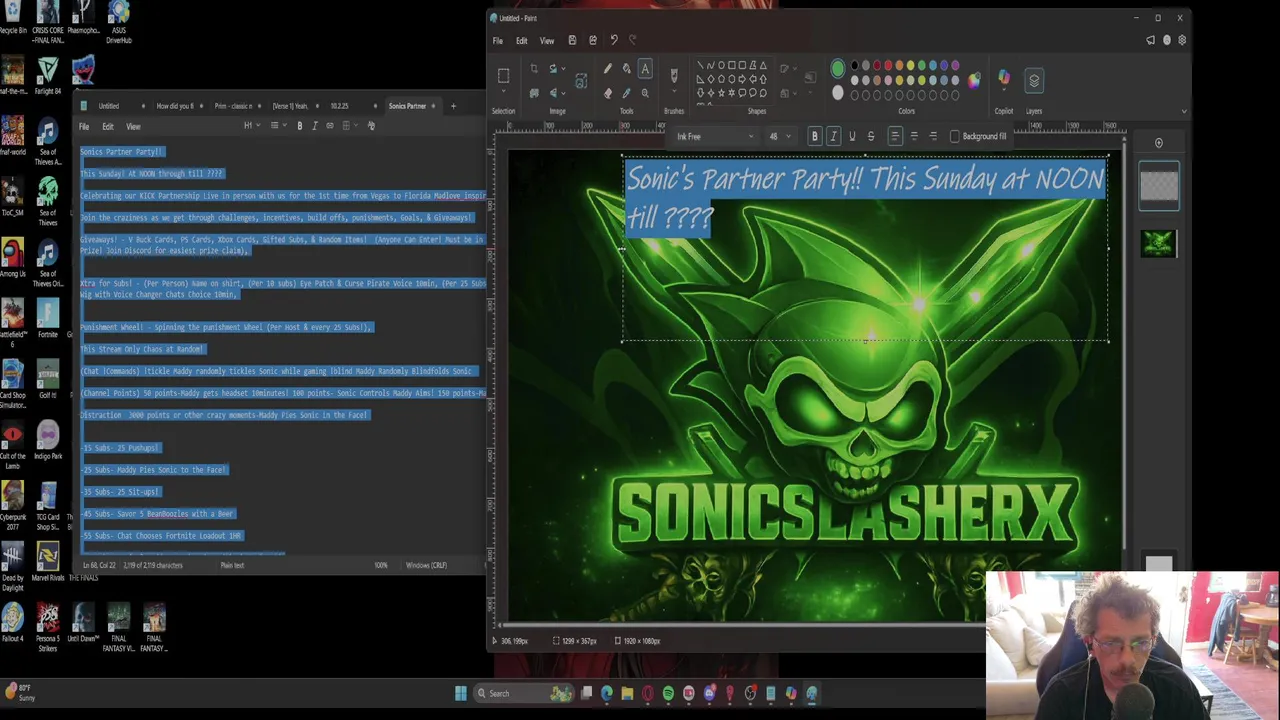Image resolution: width=1280 pixels, height=720 pixels.
Task: Select the top gray layer thumbnail
Action: [1159, 185]
